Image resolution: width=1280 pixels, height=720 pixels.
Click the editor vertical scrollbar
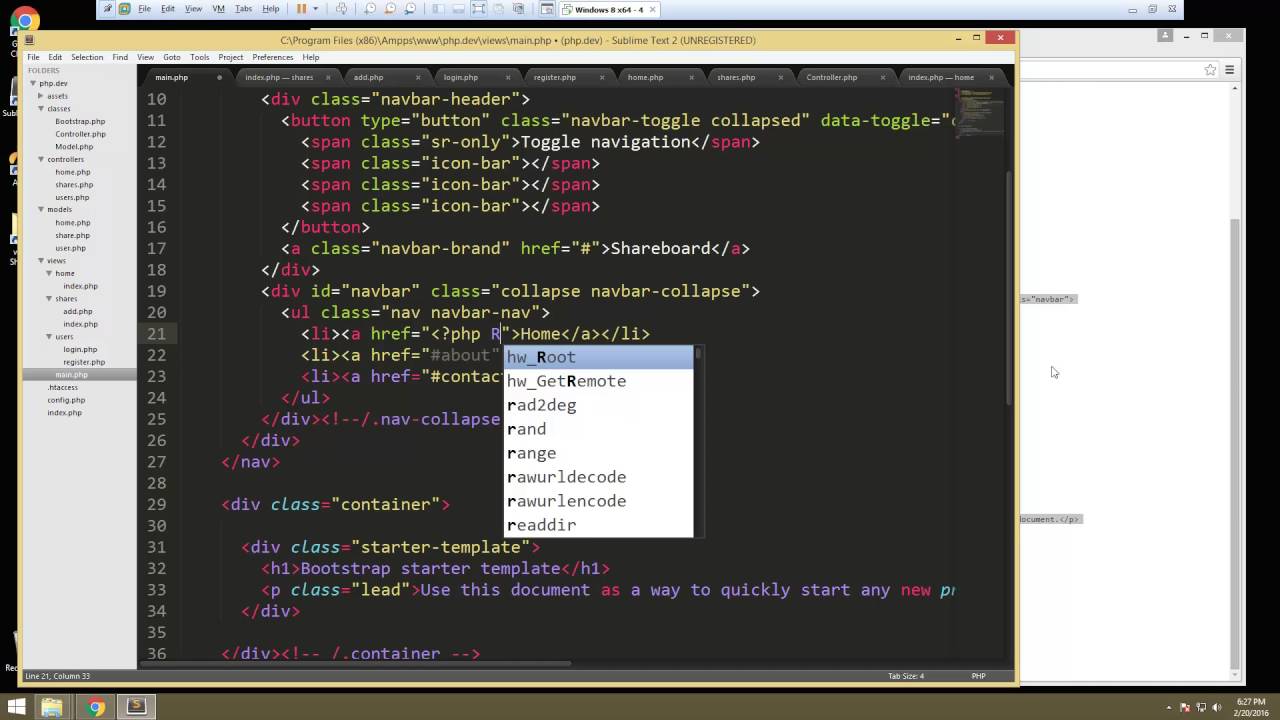(x=1009, y=290)
